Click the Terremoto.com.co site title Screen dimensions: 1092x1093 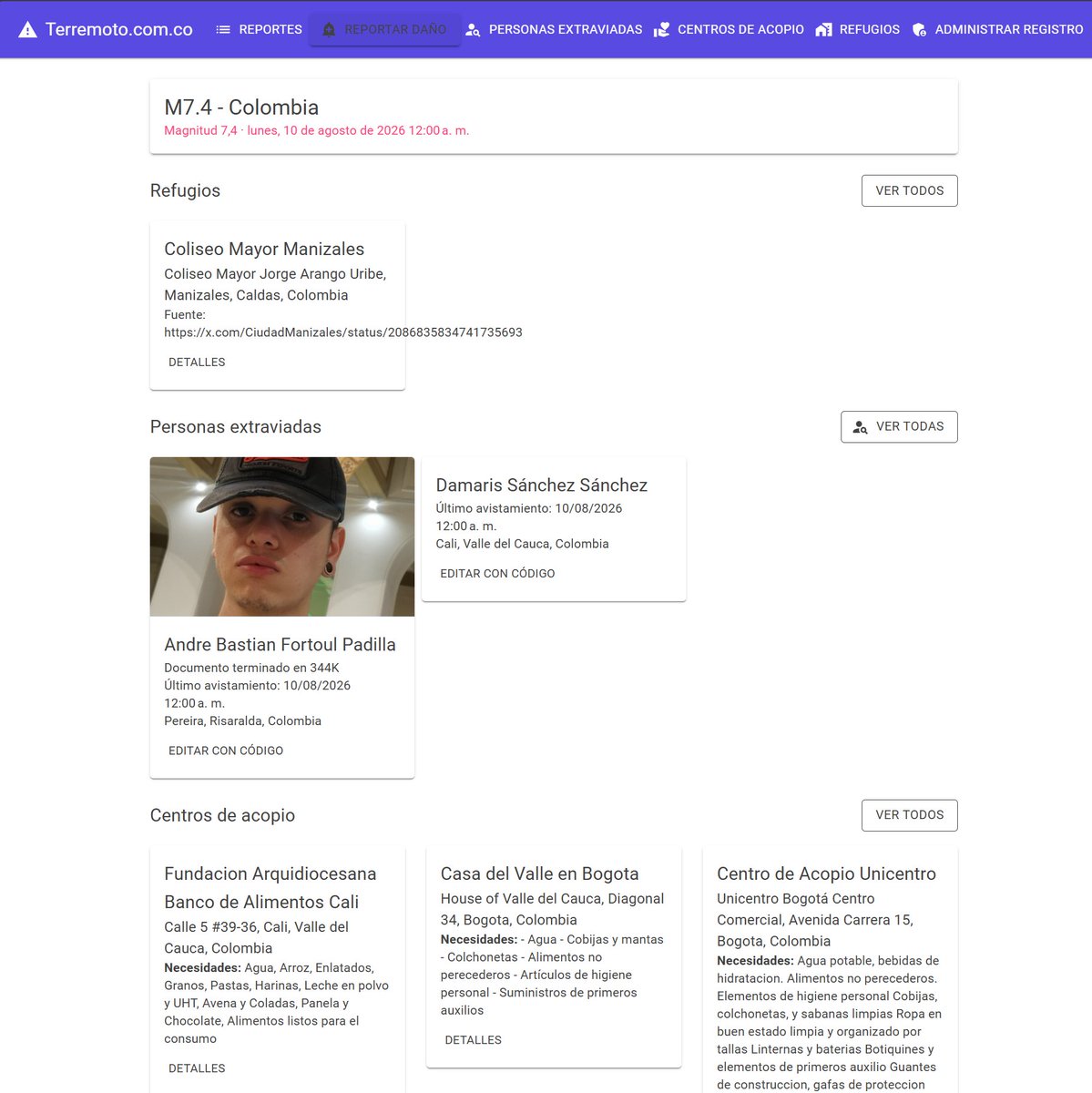point(119,29)
